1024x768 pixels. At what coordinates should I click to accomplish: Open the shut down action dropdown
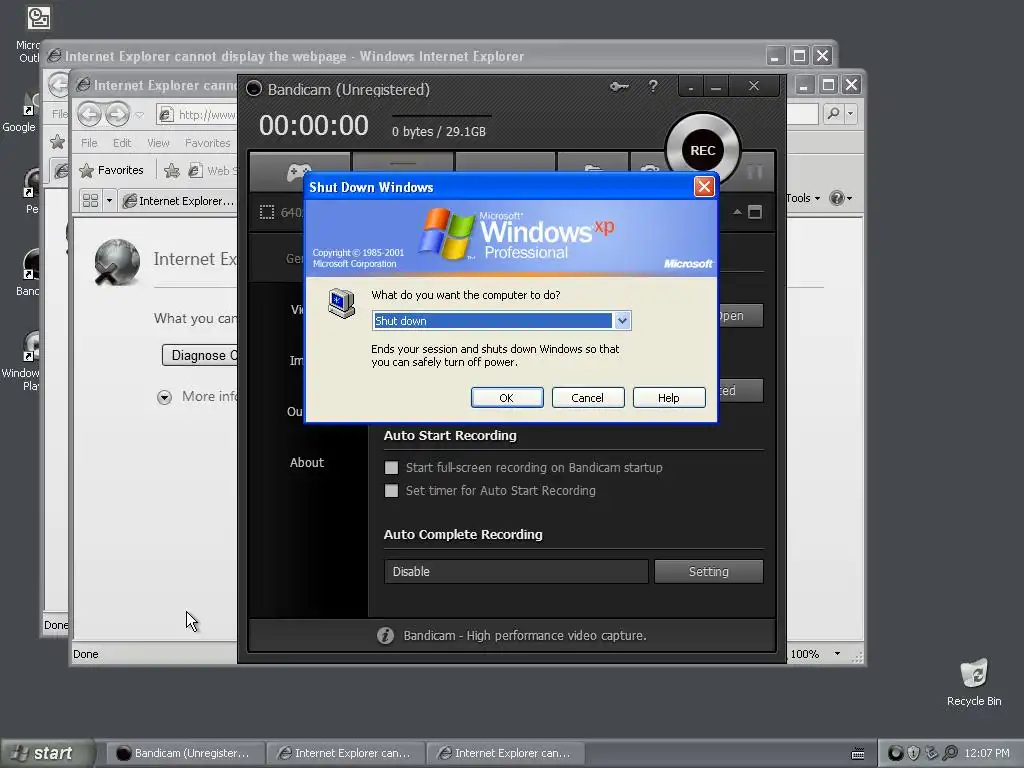click(x=622, y=321)
